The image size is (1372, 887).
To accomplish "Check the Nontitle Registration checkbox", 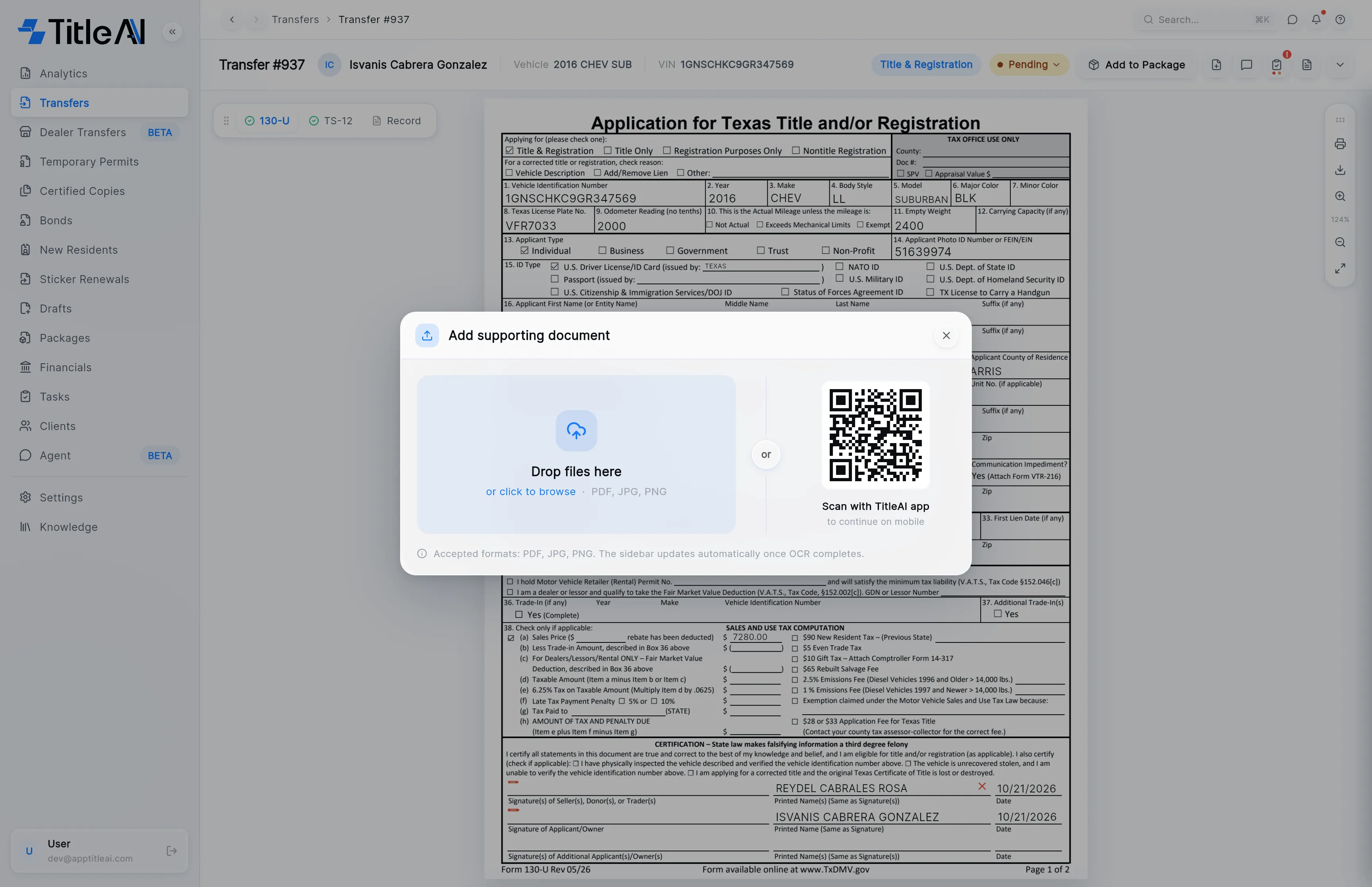I will pyautogui.click(x=796, y=150).
